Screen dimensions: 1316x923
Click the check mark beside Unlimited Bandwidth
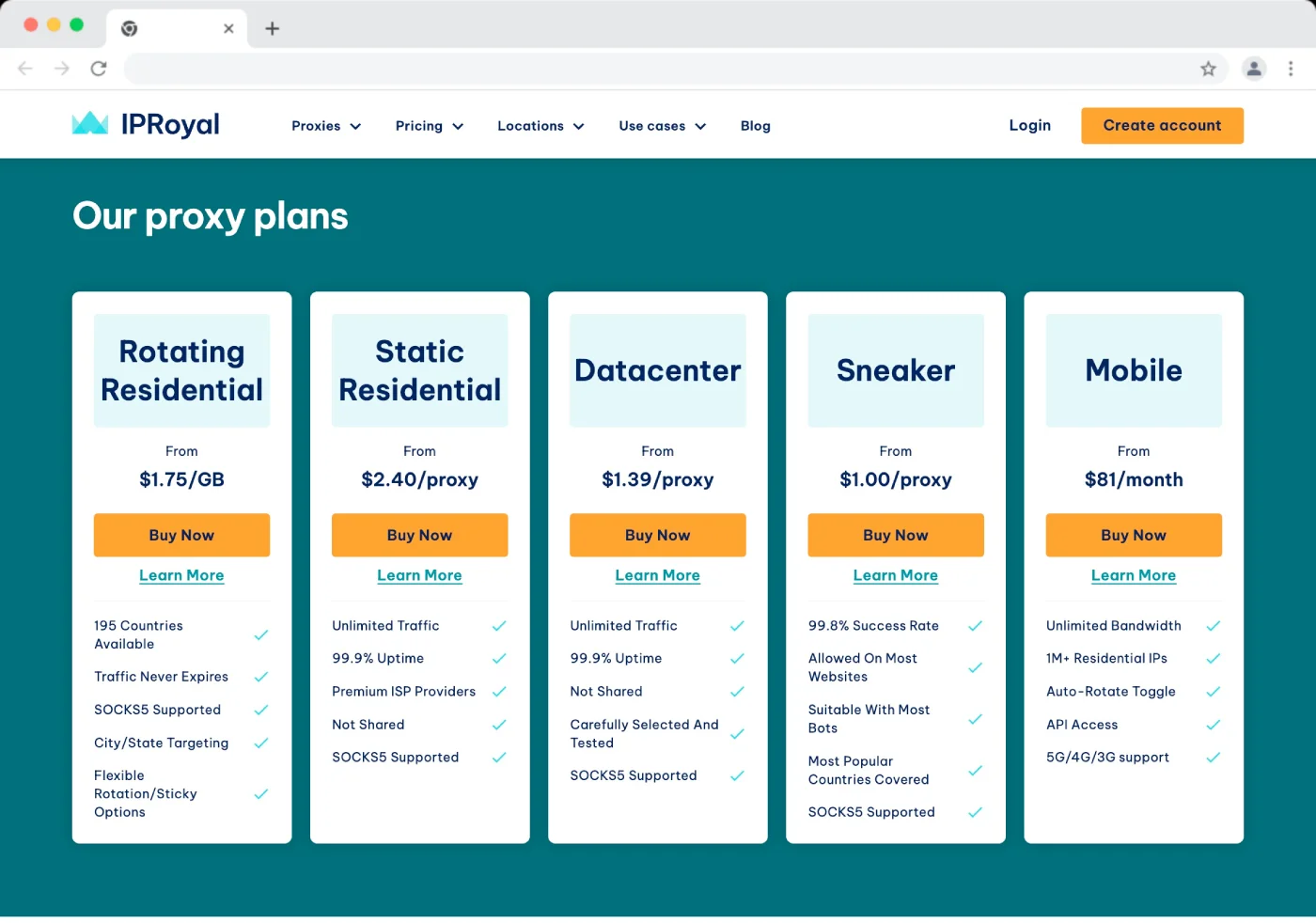(1213, 625)
